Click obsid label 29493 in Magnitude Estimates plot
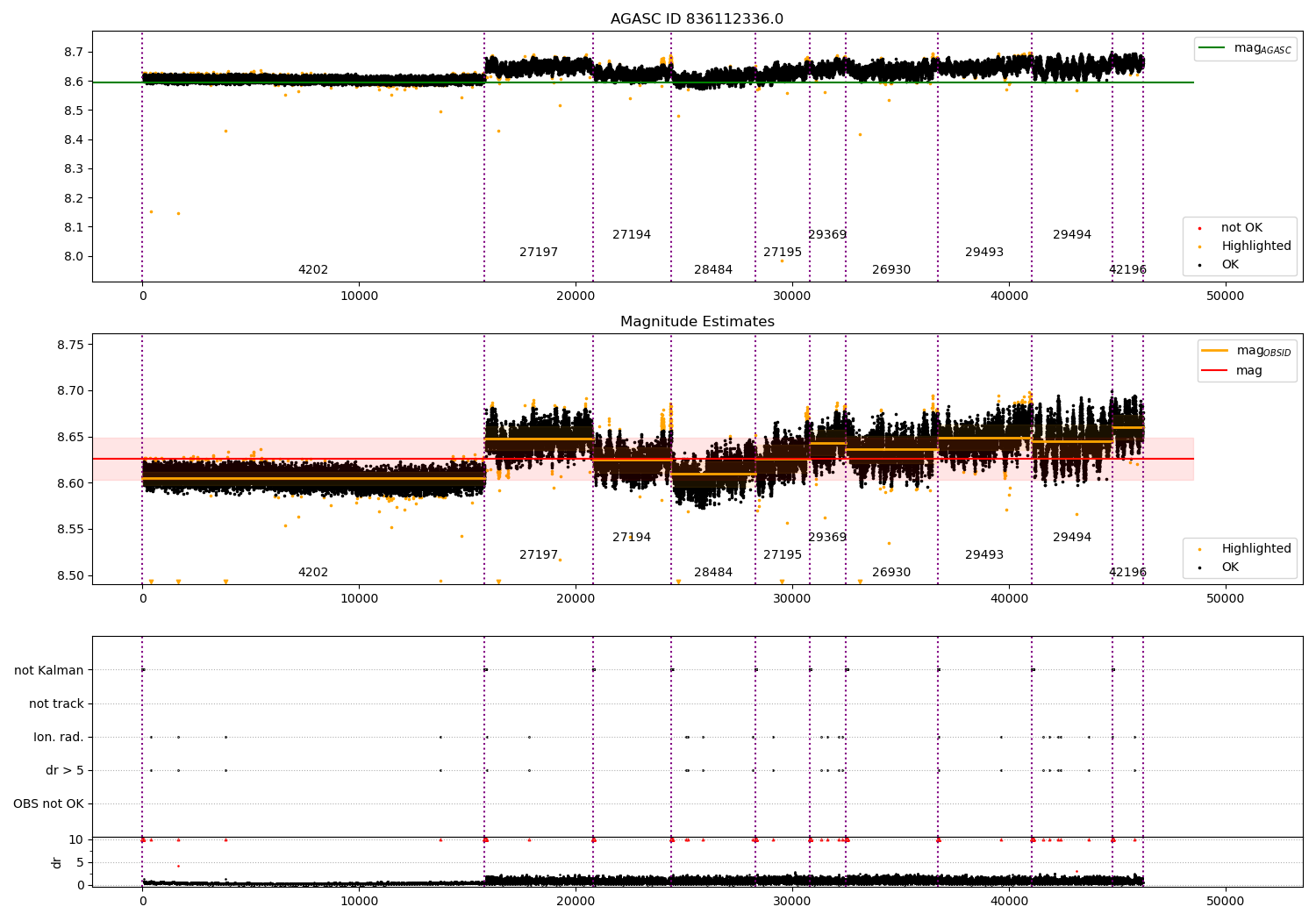The height and width of the screenshot is (921, 1316). point(984,555)
